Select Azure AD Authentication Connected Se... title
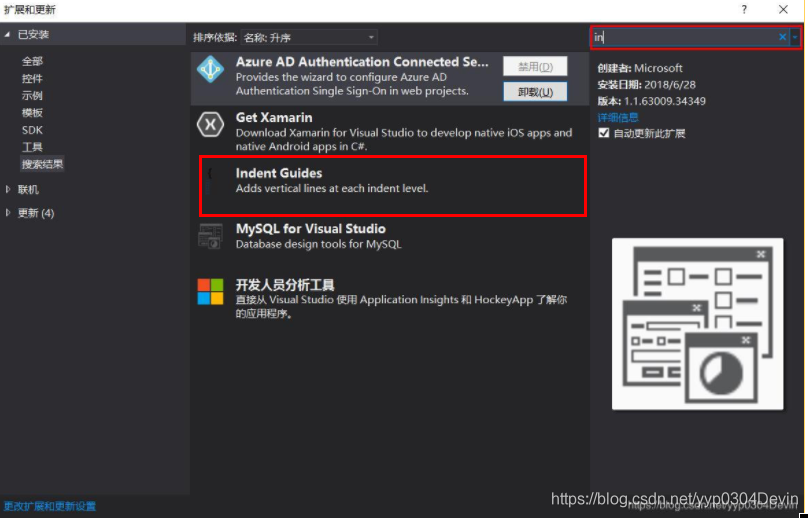 click(x=362, y=62)
